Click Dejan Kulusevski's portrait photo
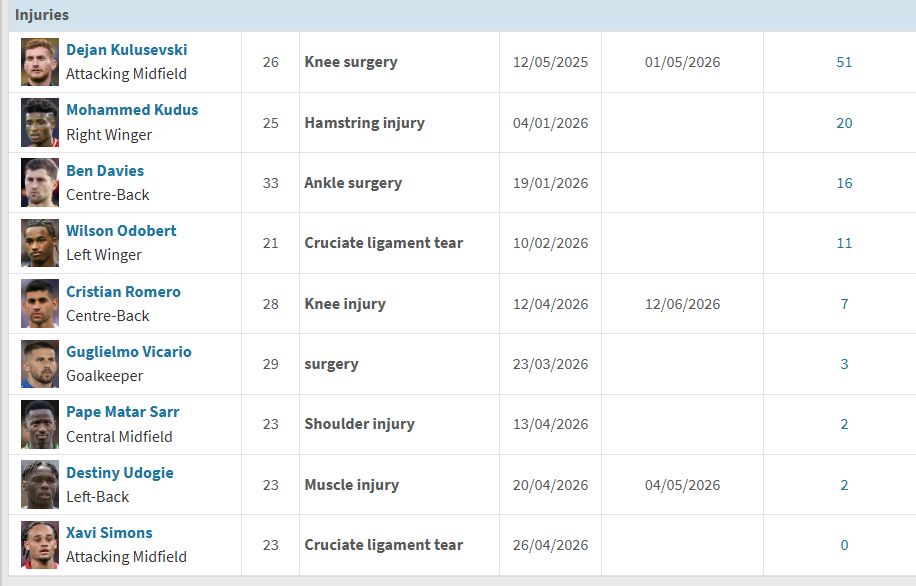The image size is (916, 586). 39,61
